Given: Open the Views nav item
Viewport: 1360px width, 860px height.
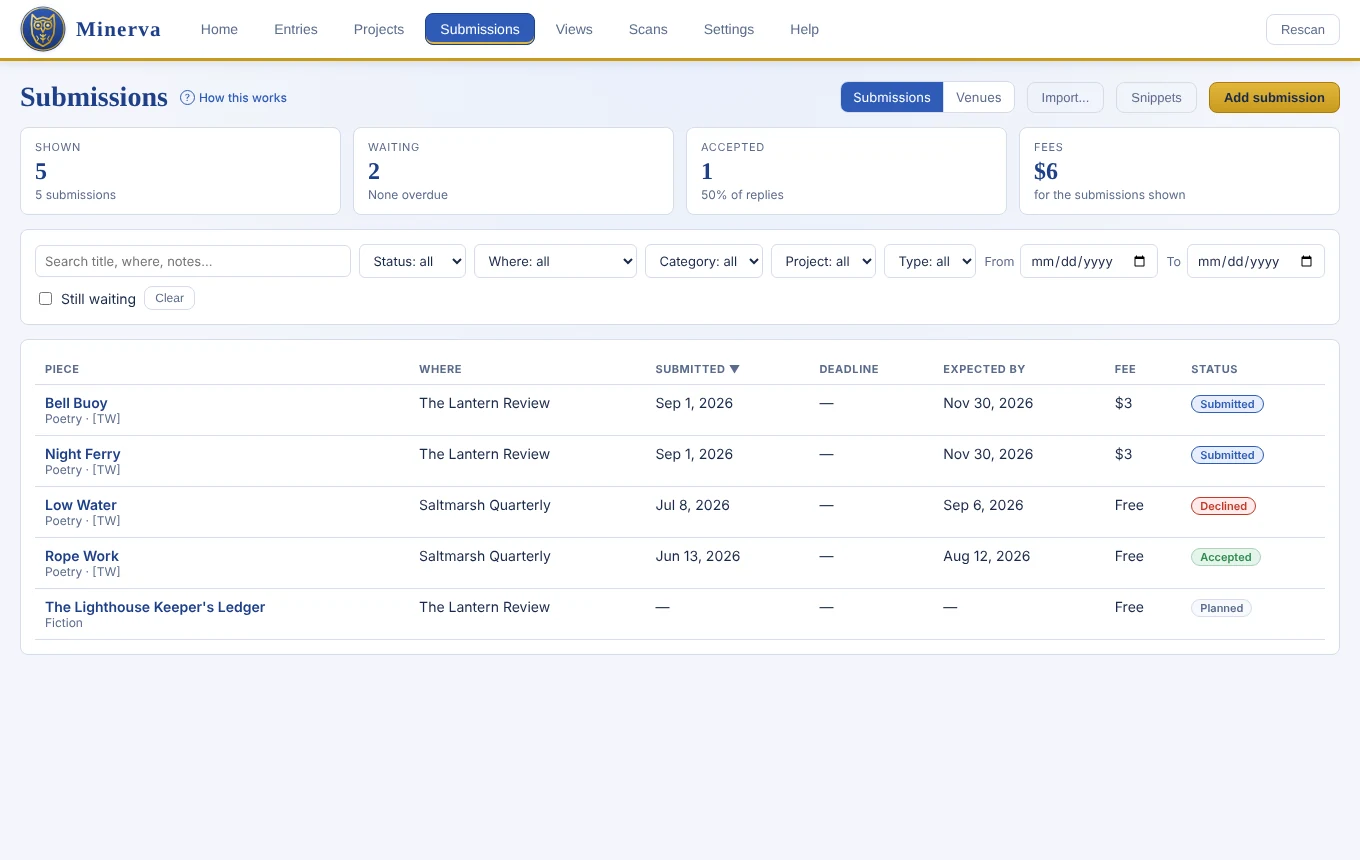Looking at the screenshot, I should pos(574,29).
